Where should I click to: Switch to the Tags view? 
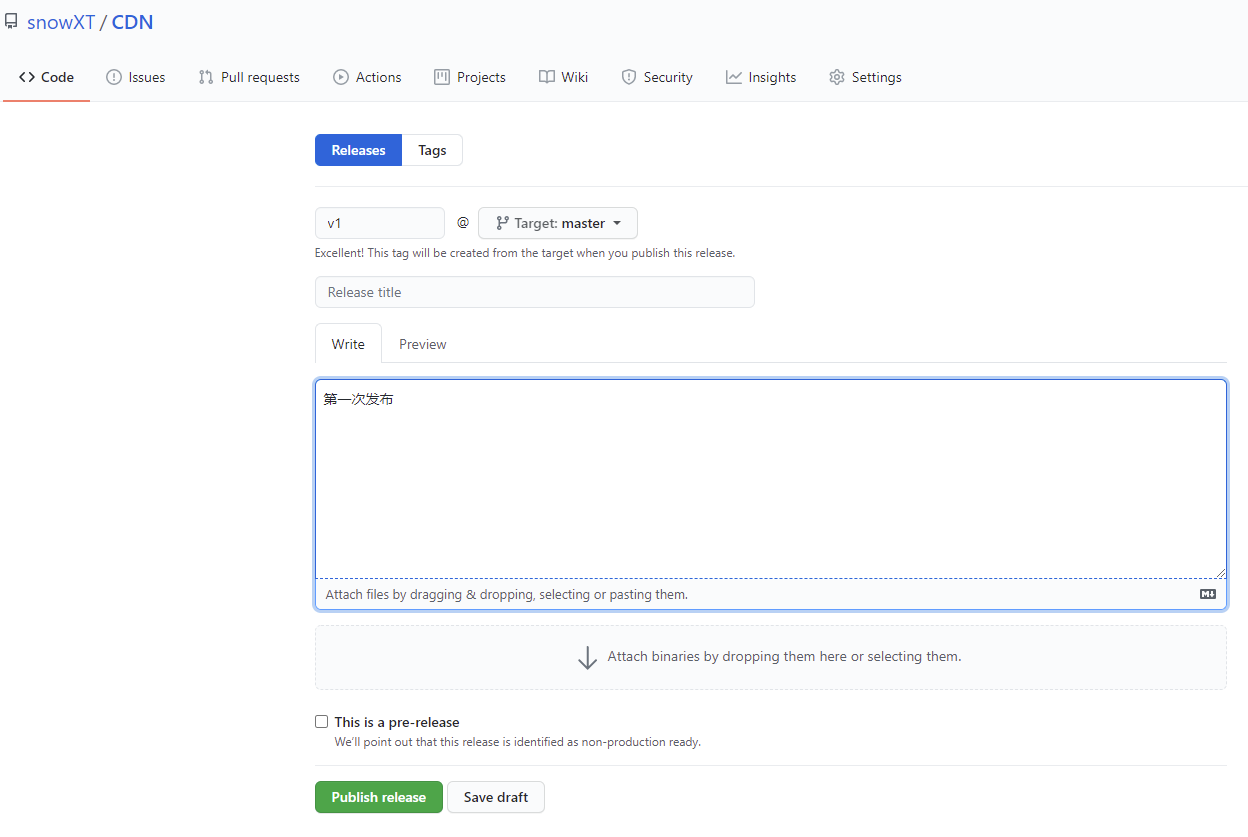coord(432,150)
